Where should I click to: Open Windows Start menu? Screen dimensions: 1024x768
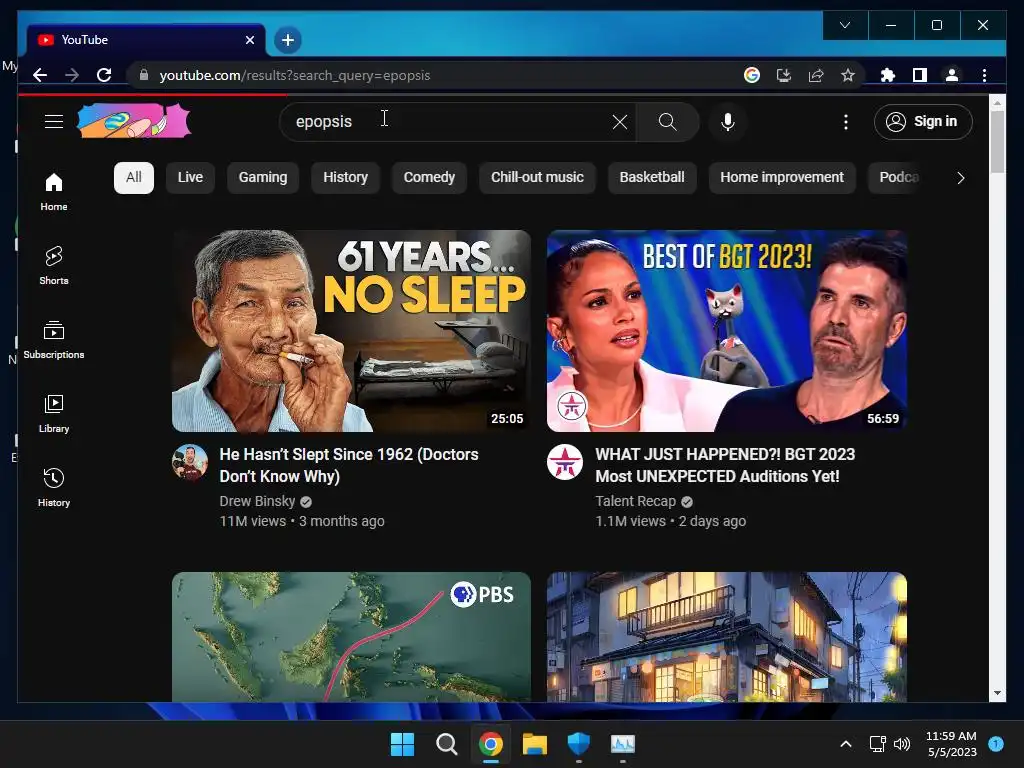402,744
